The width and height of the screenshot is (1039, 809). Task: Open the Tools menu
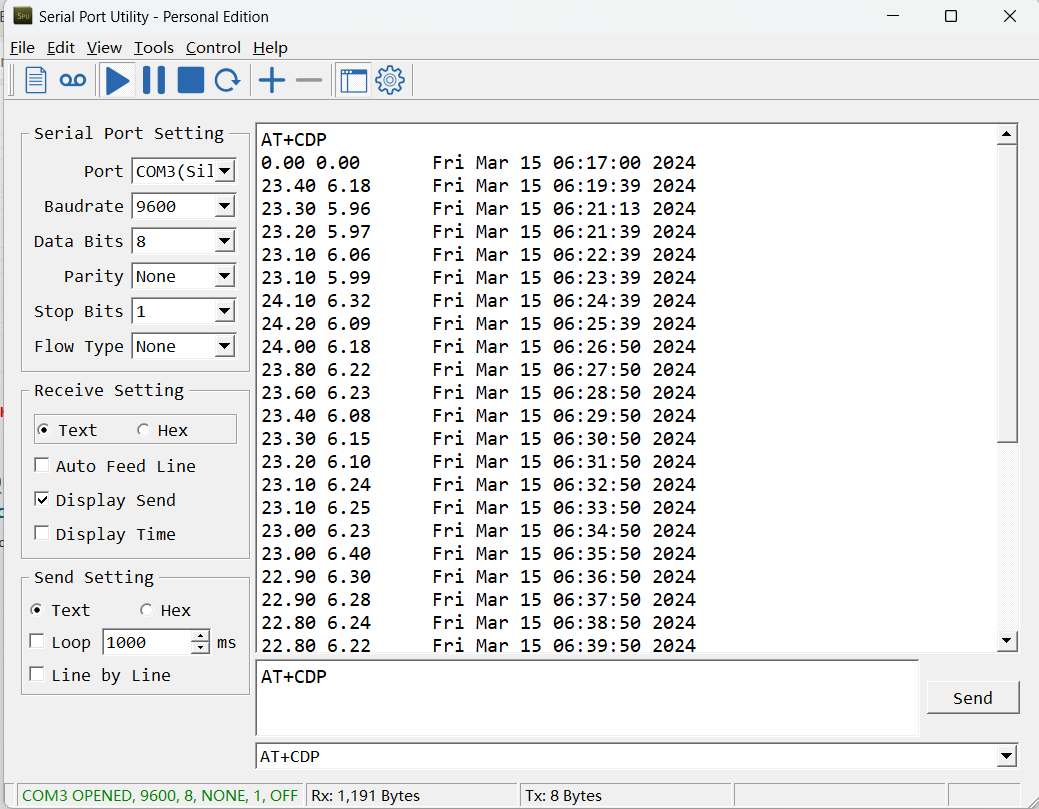tap(154, 48)
